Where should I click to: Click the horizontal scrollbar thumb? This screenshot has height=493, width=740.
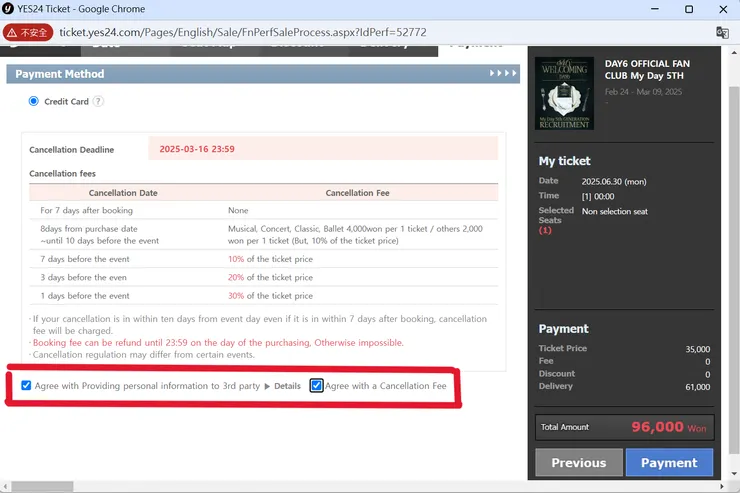[x=42, y=486]
